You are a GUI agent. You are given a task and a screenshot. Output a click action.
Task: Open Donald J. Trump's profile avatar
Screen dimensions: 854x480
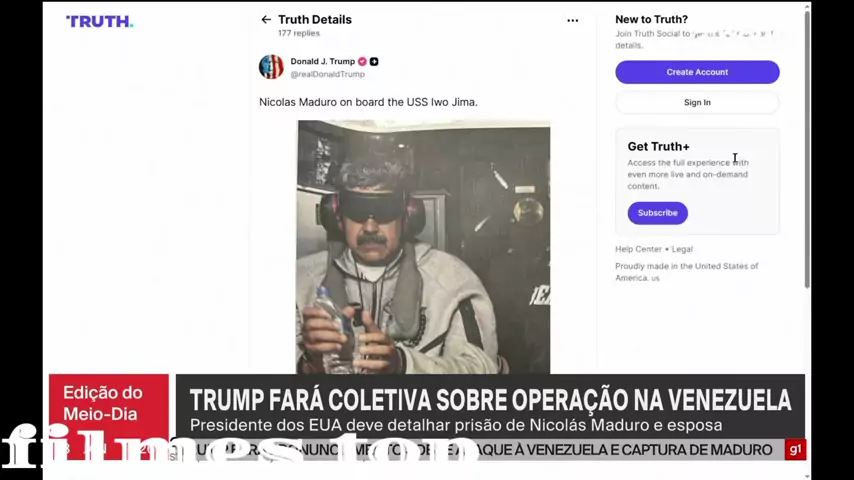pos(271,67)
